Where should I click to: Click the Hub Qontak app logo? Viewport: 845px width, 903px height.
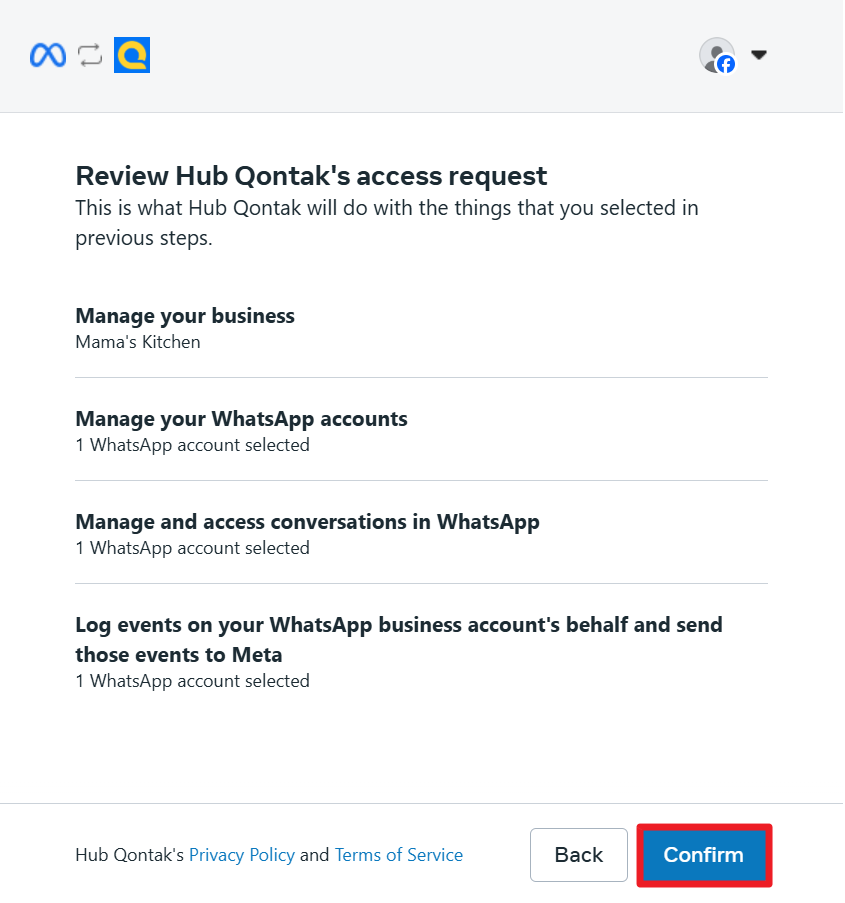click(x=132, y=56)
